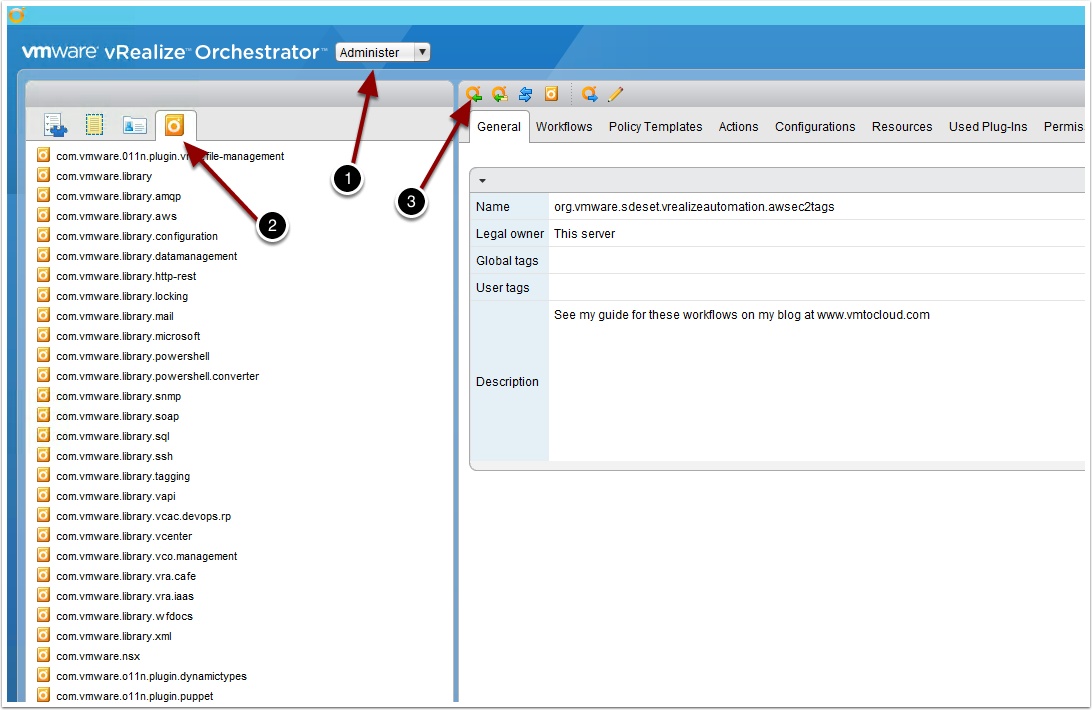Click the export package arrow icon
Screen dimensions: 1092x710
[x=590, y=94]
